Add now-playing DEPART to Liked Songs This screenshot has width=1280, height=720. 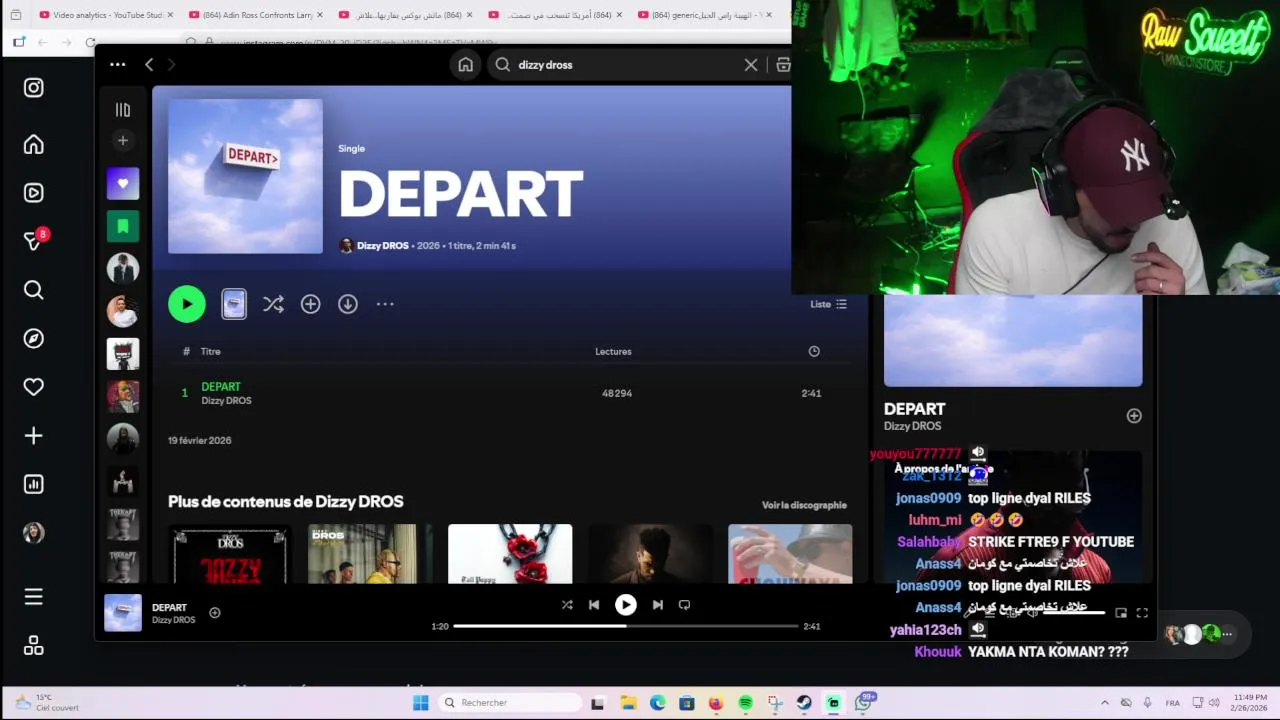coord(214,612)
